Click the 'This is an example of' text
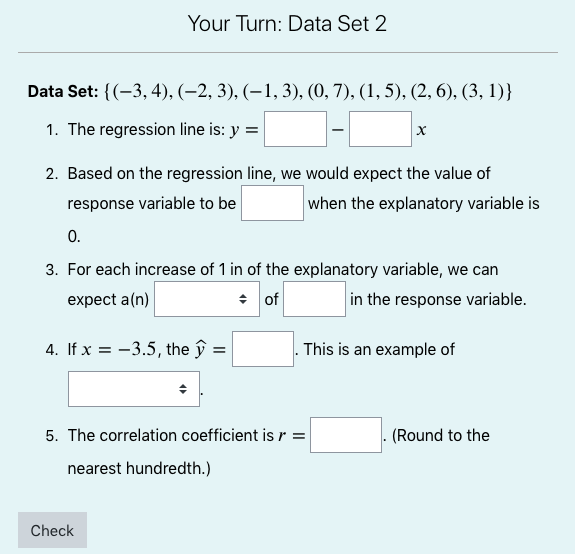575x554 pixels. point(379,349)
